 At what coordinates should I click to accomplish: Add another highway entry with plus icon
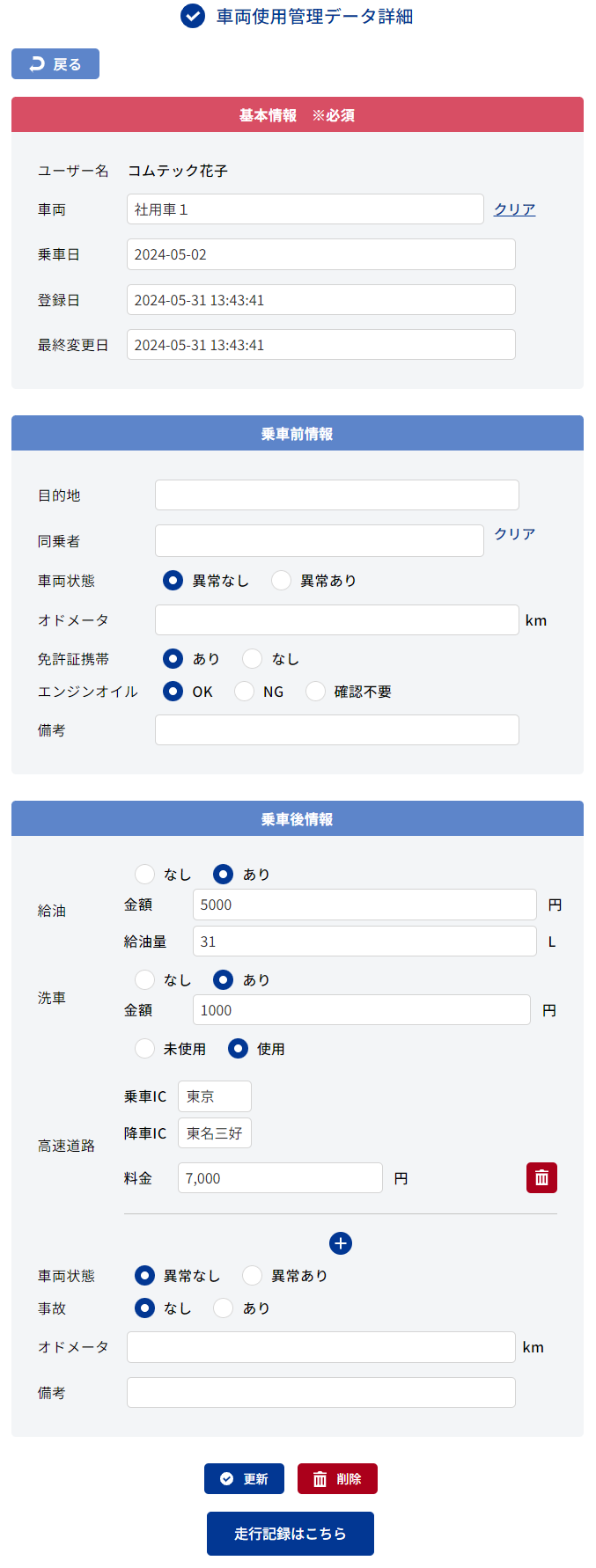coord(341,1242)
